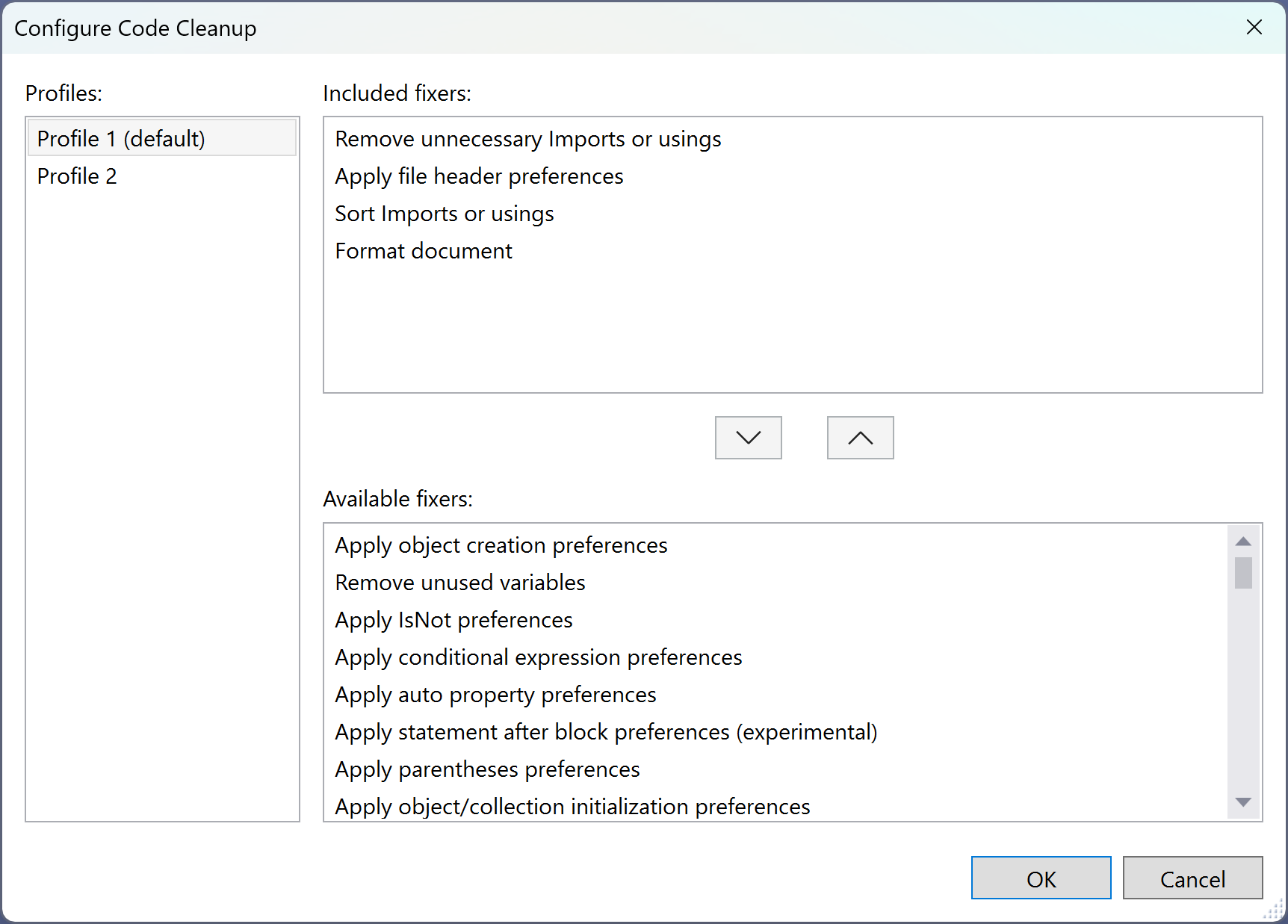Select Apply conditional expression preferences fixer

[x=539, y=657]
